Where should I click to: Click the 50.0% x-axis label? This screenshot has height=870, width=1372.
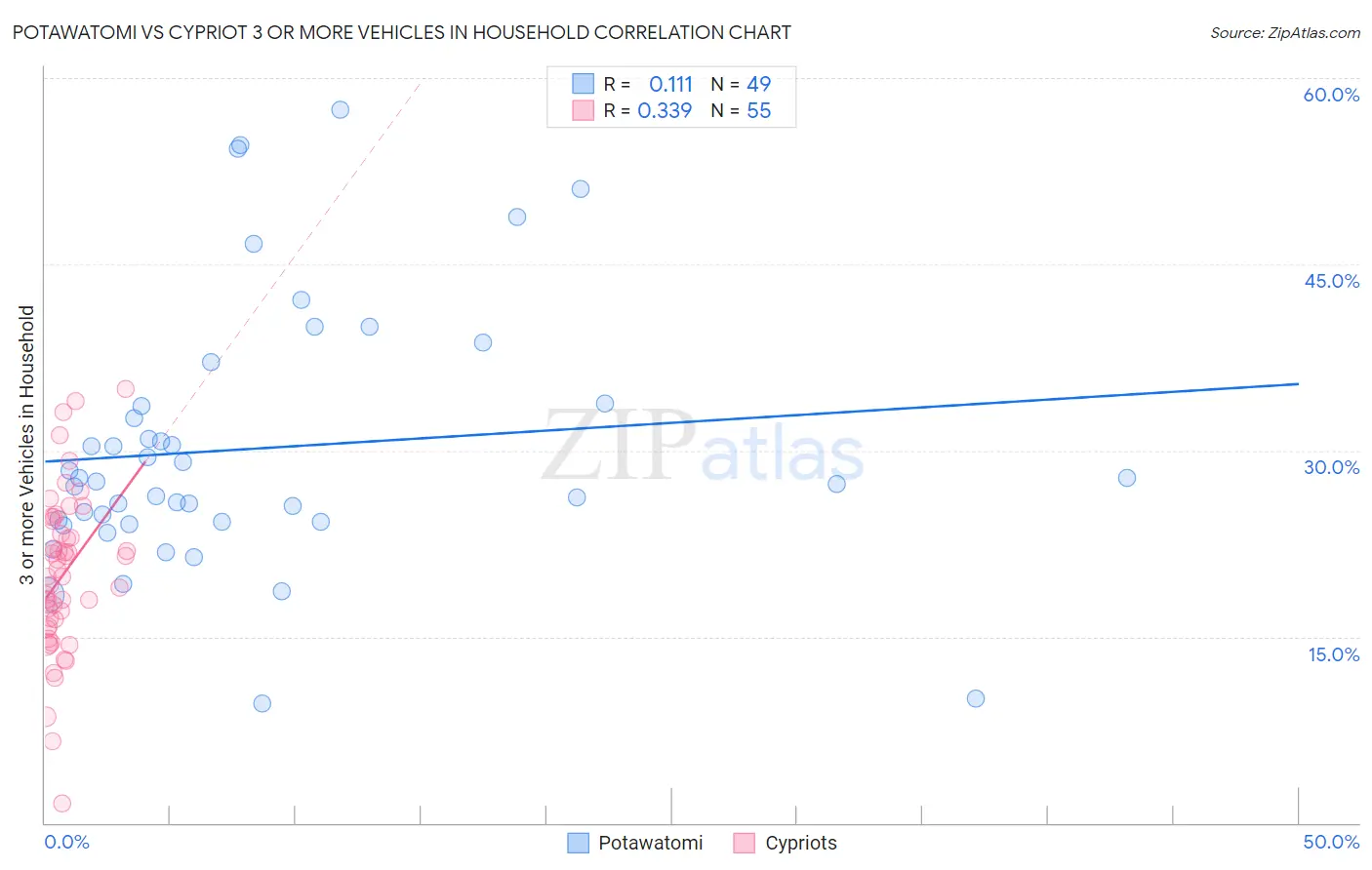pos(1331,842)
